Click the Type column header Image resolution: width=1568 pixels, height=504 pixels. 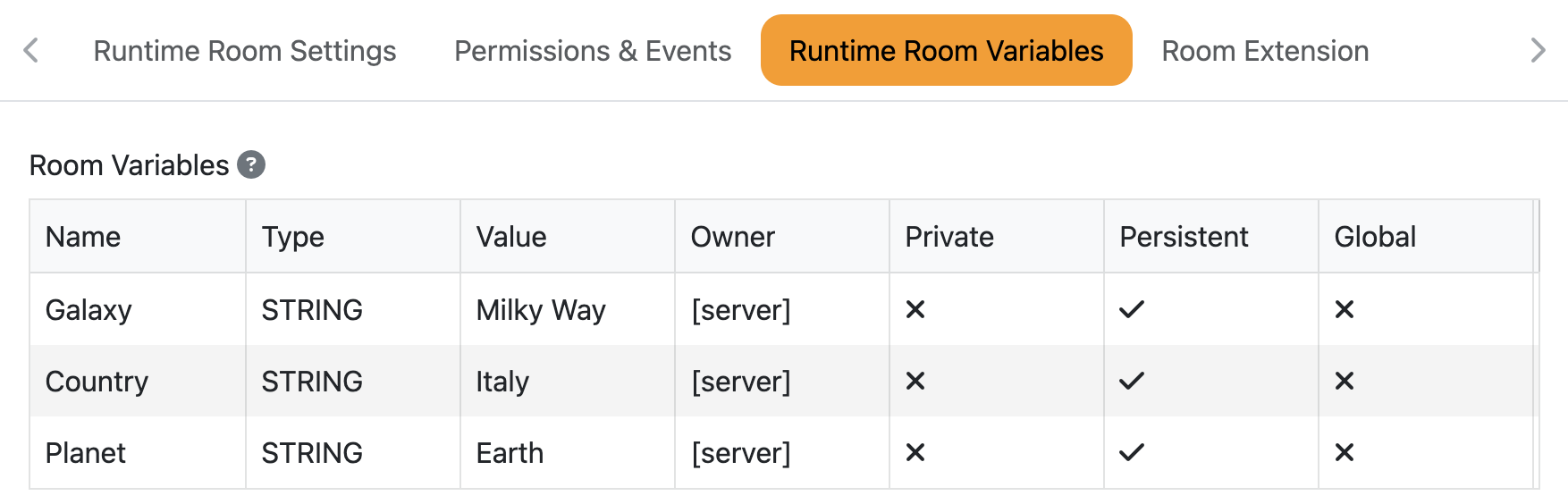(x=353, y=237)
